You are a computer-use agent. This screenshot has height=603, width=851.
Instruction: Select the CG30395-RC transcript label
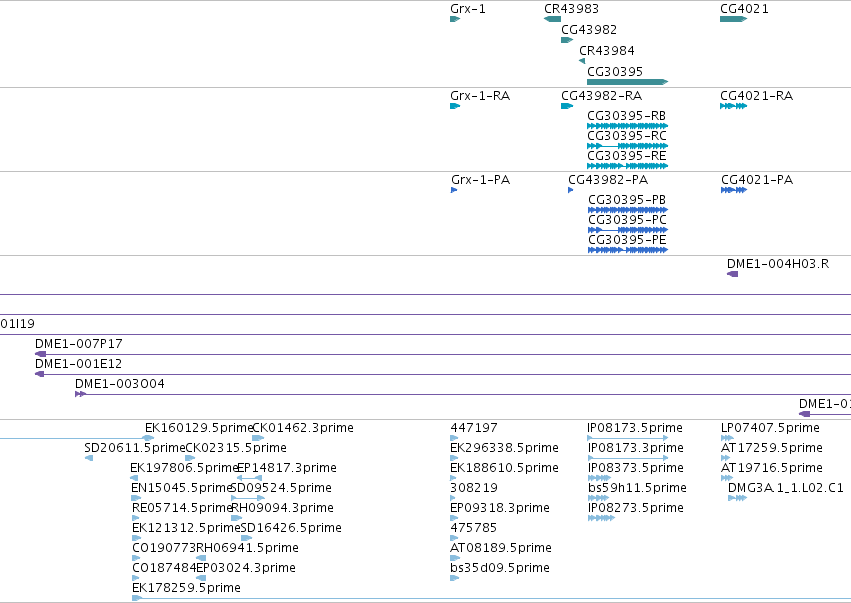click(627, 136)
